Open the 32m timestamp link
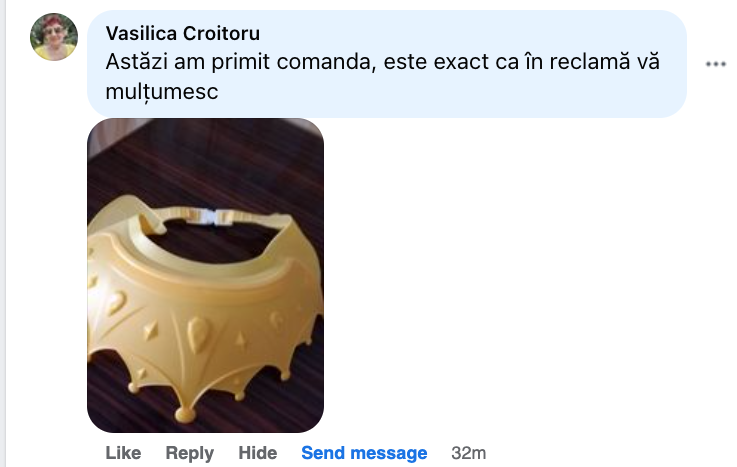Image resolution: width=737 pixels, height=467 pixels. coord(469,453)
